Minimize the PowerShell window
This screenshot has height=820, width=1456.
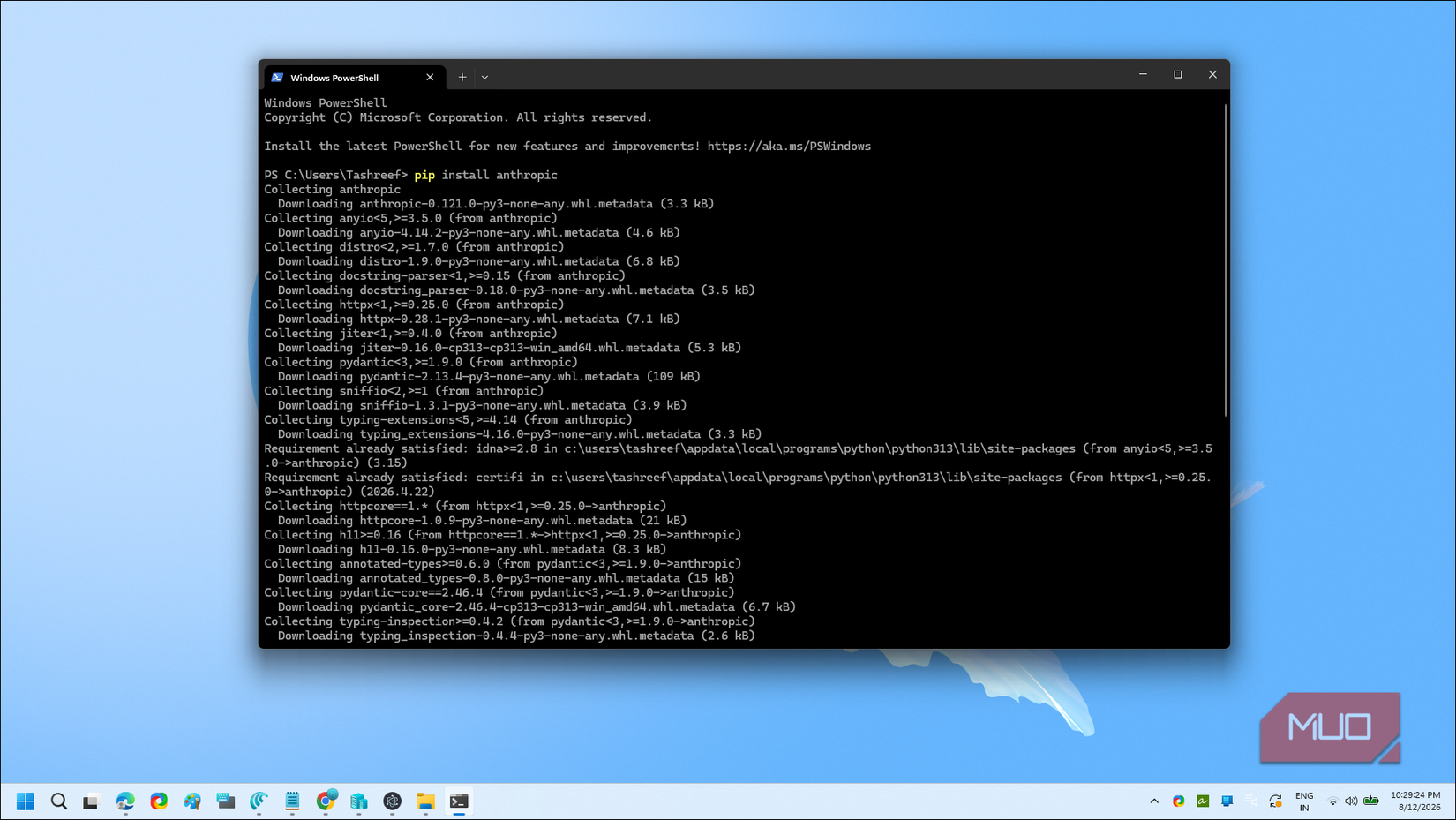(x=1143, y=75)
